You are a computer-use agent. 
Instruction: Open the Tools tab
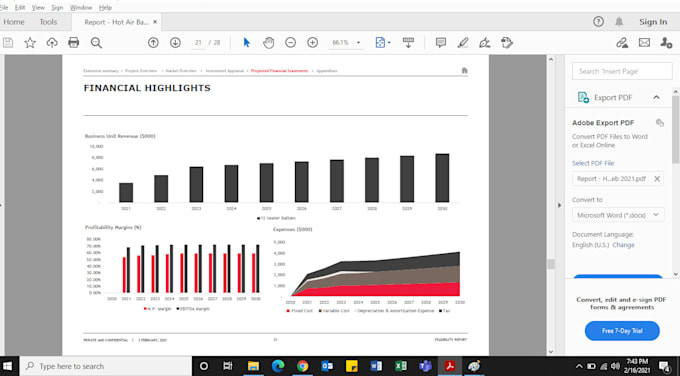[x=48, y=22]
